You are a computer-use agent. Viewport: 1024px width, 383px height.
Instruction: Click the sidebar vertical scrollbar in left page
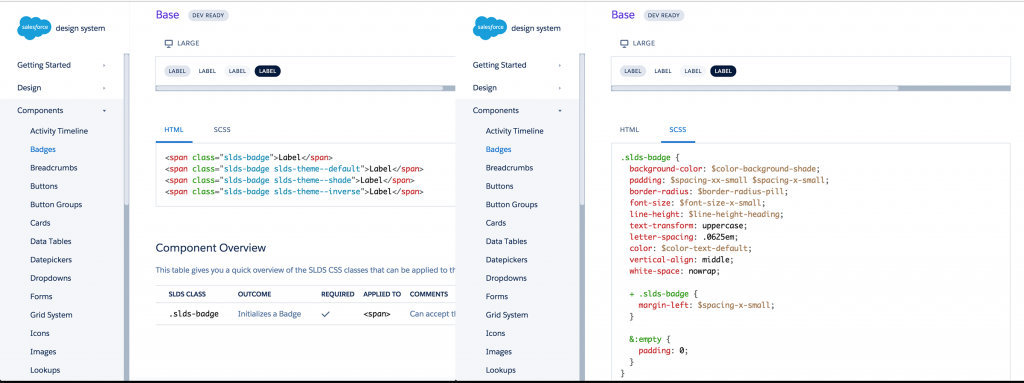point(126,129)
